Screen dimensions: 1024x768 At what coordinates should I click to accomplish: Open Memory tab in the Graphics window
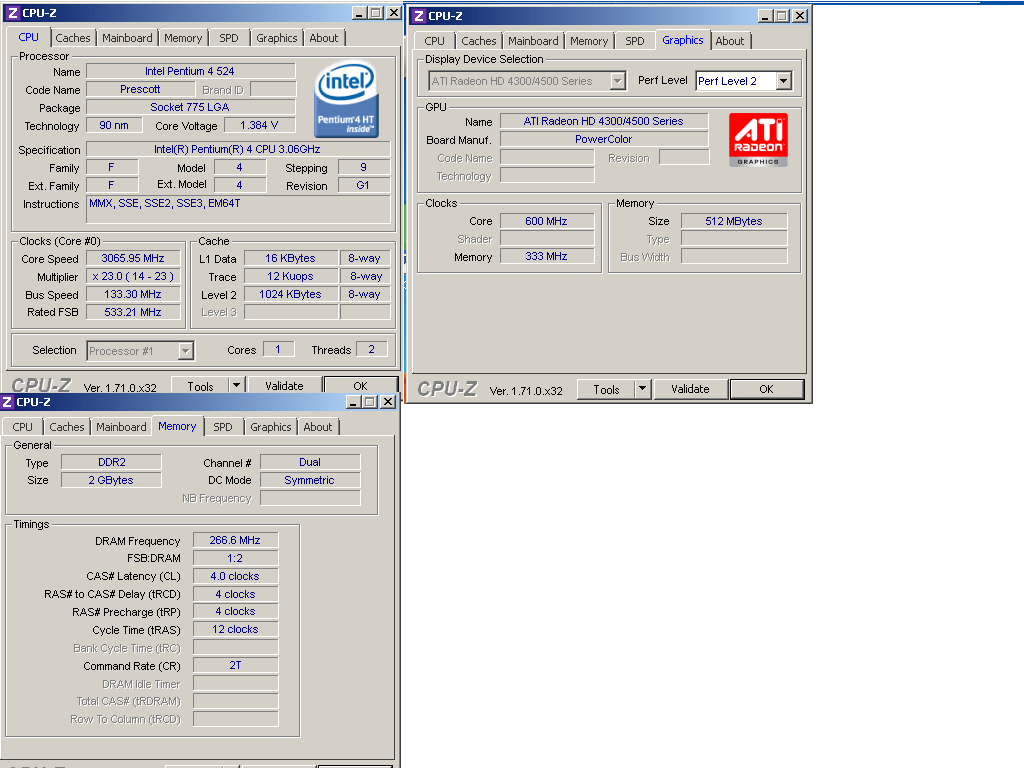tap(589, 40)
